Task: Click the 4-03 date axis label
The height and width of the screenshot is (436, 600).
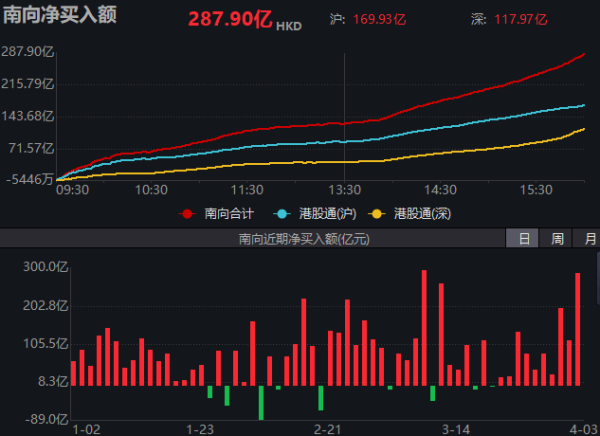Action: pyautogui.click(x=581, y=428)
